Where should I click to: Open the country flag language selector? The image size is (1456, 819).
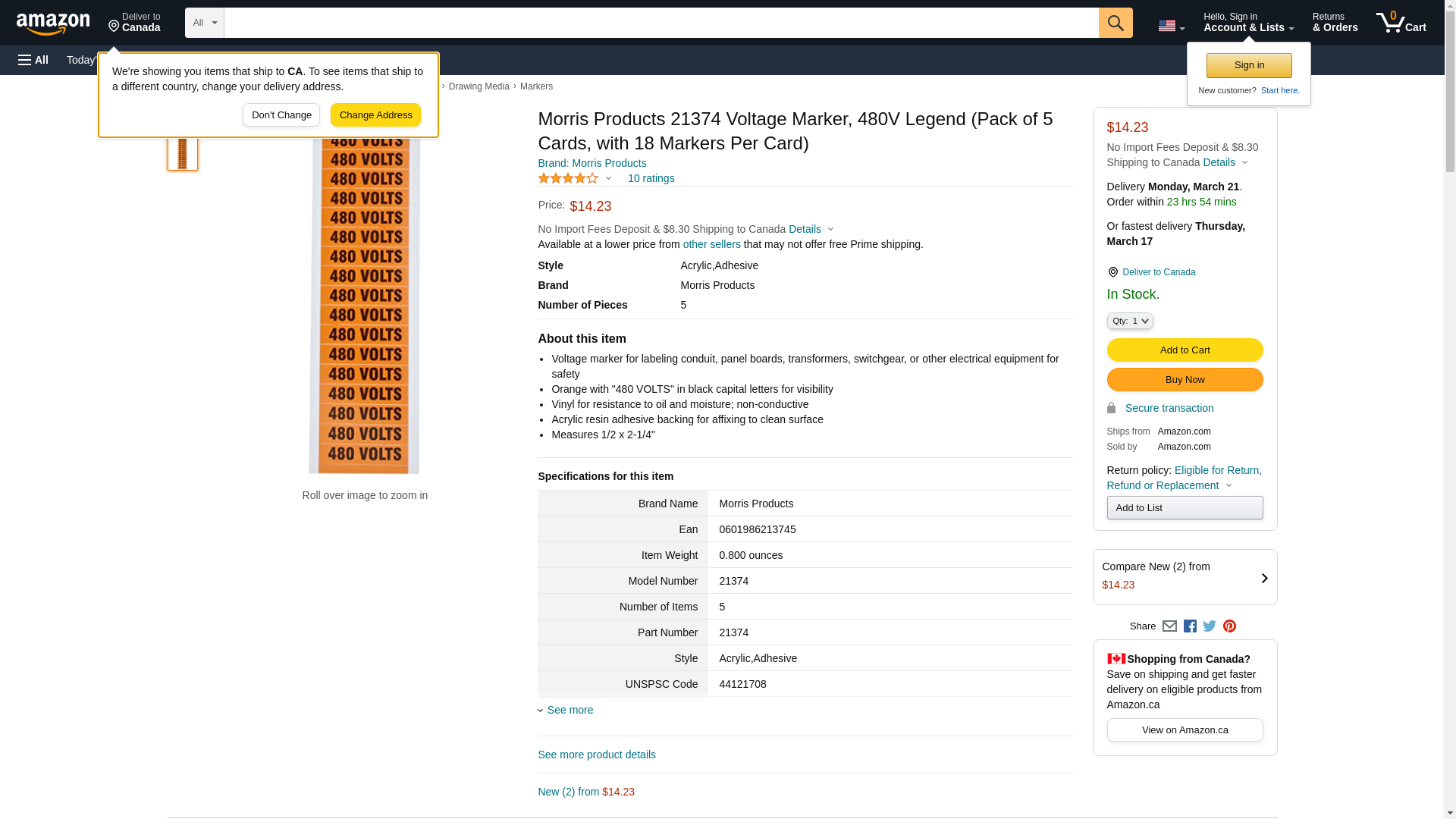pos(1171,26)
